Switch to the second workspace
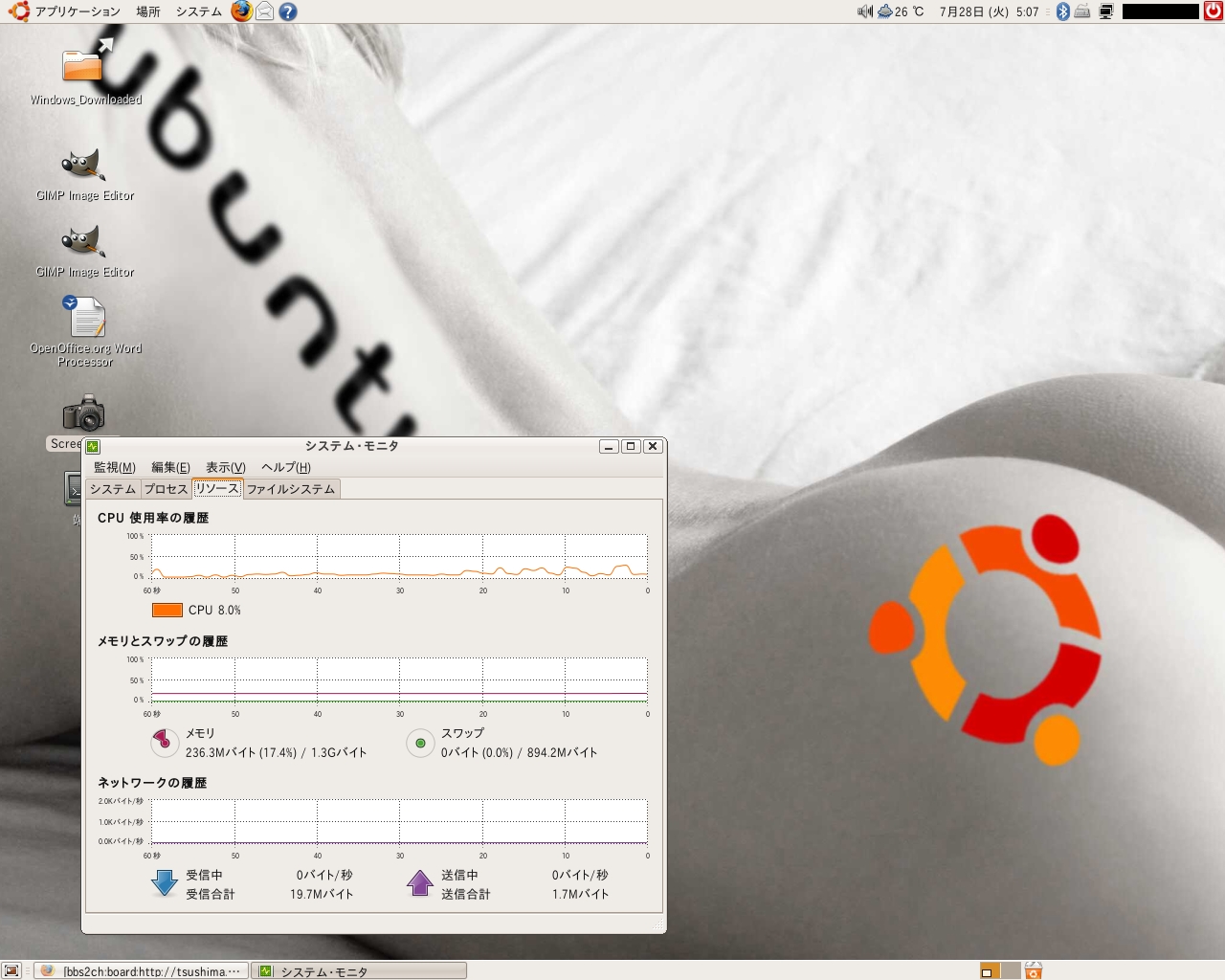 tap(1011, 970)
